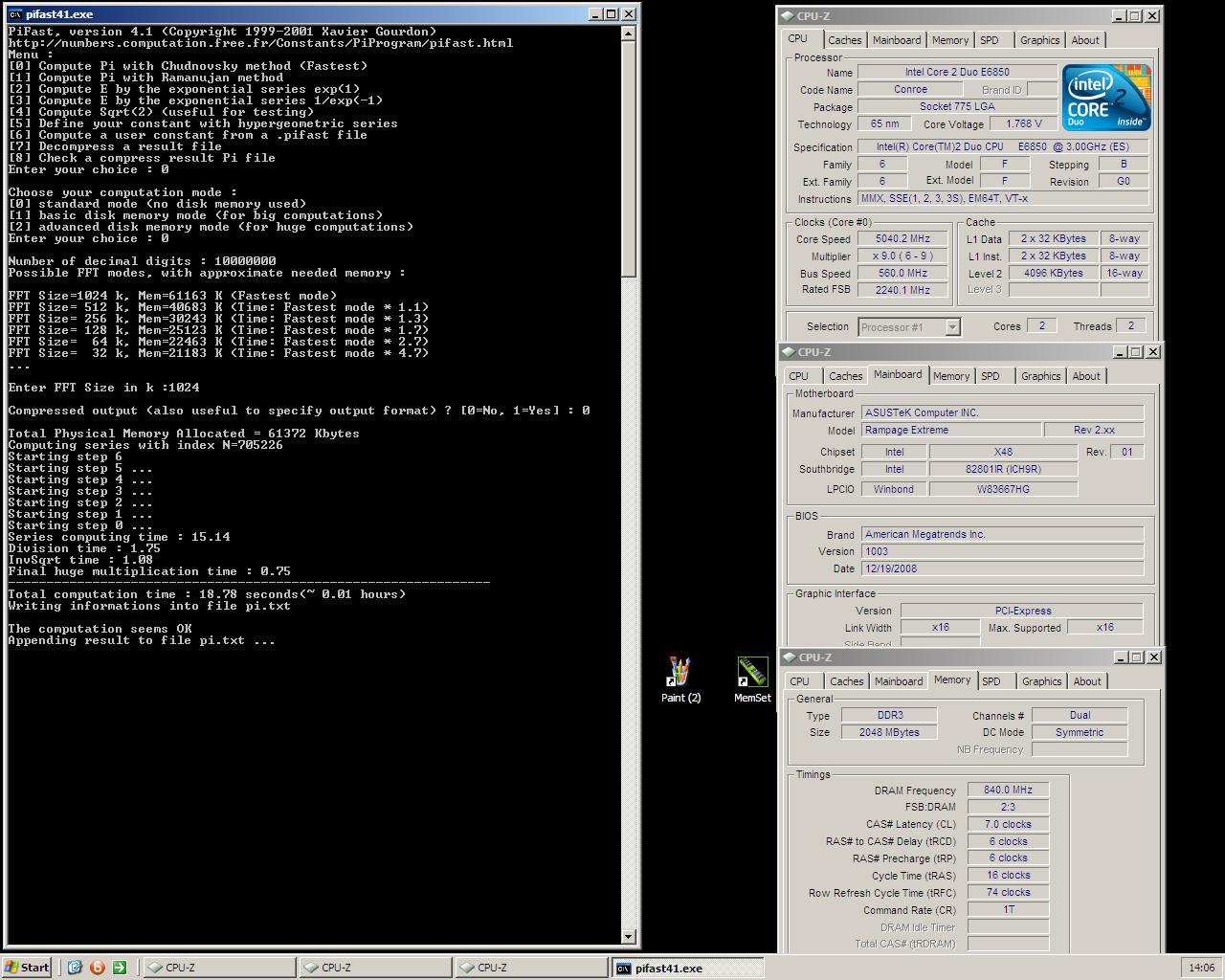Switch to Caches tab in Memory CPU-Z window
This screenshot has height=980, width=1225.
tap(846, 681)
